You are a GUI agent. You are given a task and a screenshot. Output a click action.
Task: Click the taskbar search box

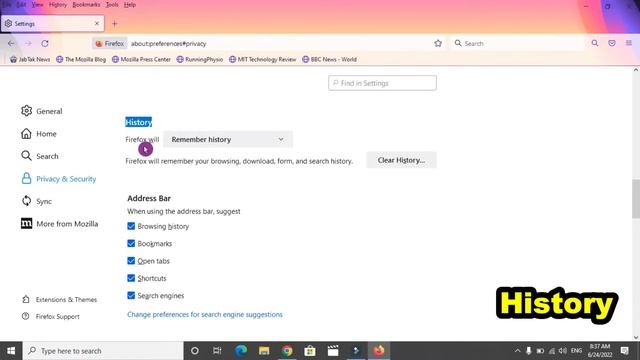click(x=103, y=351)
